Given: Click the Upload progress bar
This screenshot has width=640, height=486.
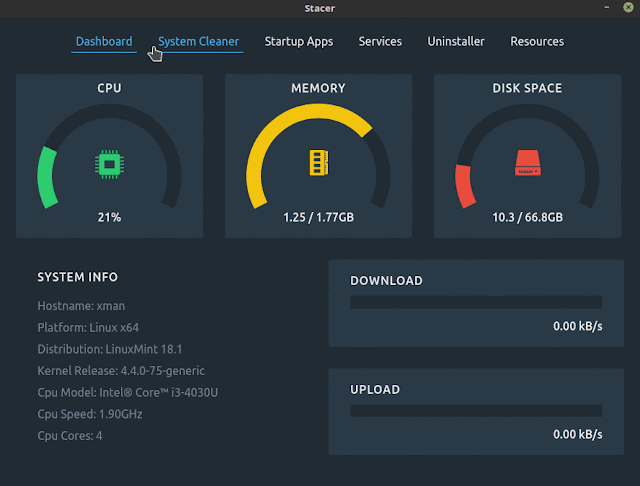Looking at the screenshot, I should coord(476,411).
